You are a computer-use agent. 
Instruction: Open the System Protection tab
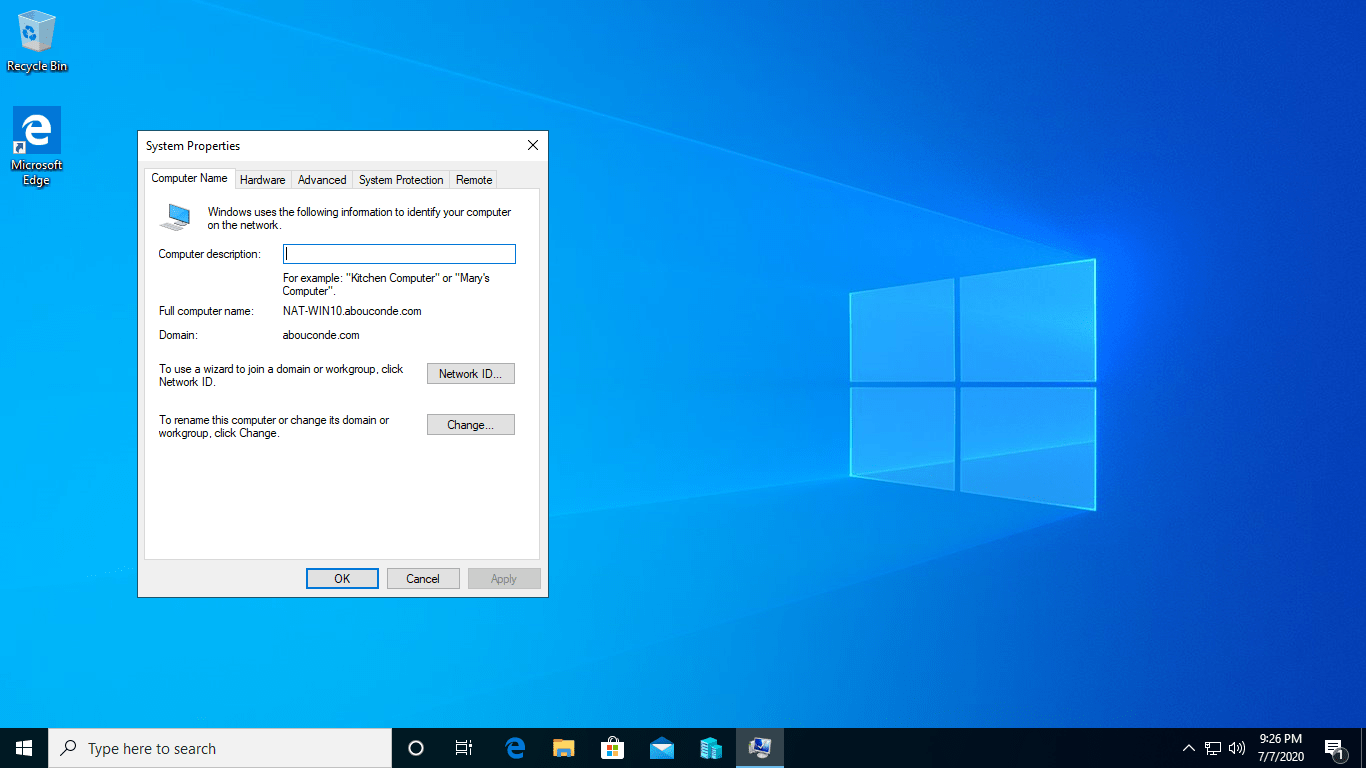coord(400,179)
